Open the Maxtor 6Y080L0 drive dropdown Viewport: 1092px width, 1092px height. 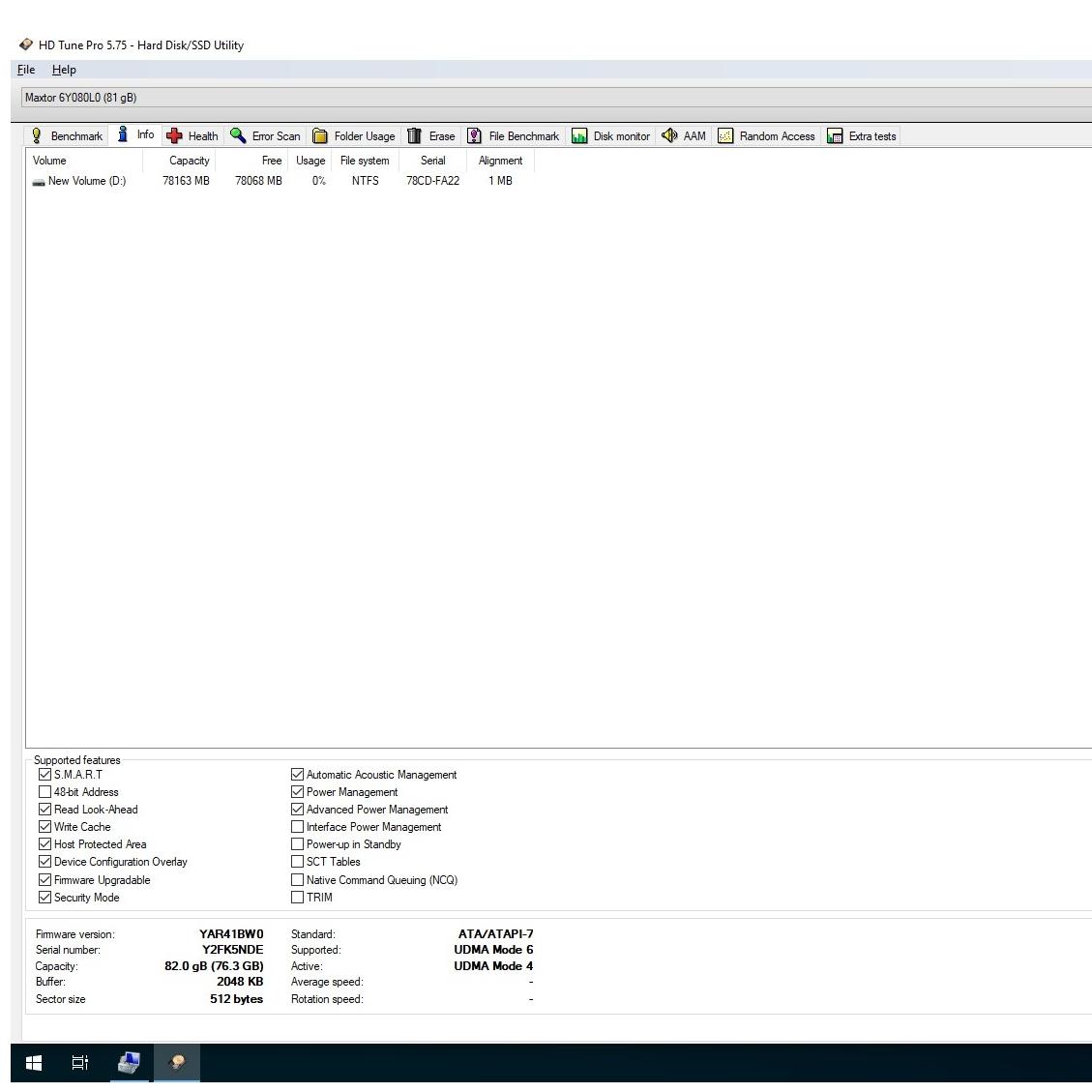tap(551, 98)
